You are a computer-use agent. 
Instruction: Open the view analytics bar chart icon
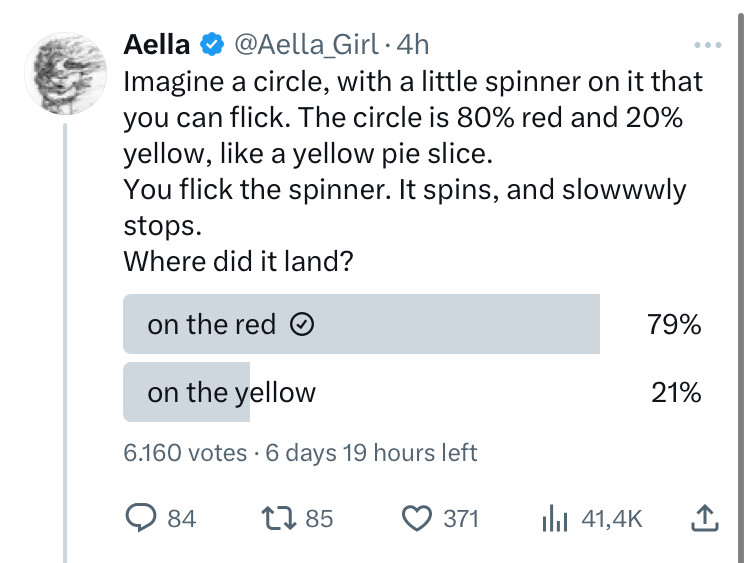click(553, 518)
